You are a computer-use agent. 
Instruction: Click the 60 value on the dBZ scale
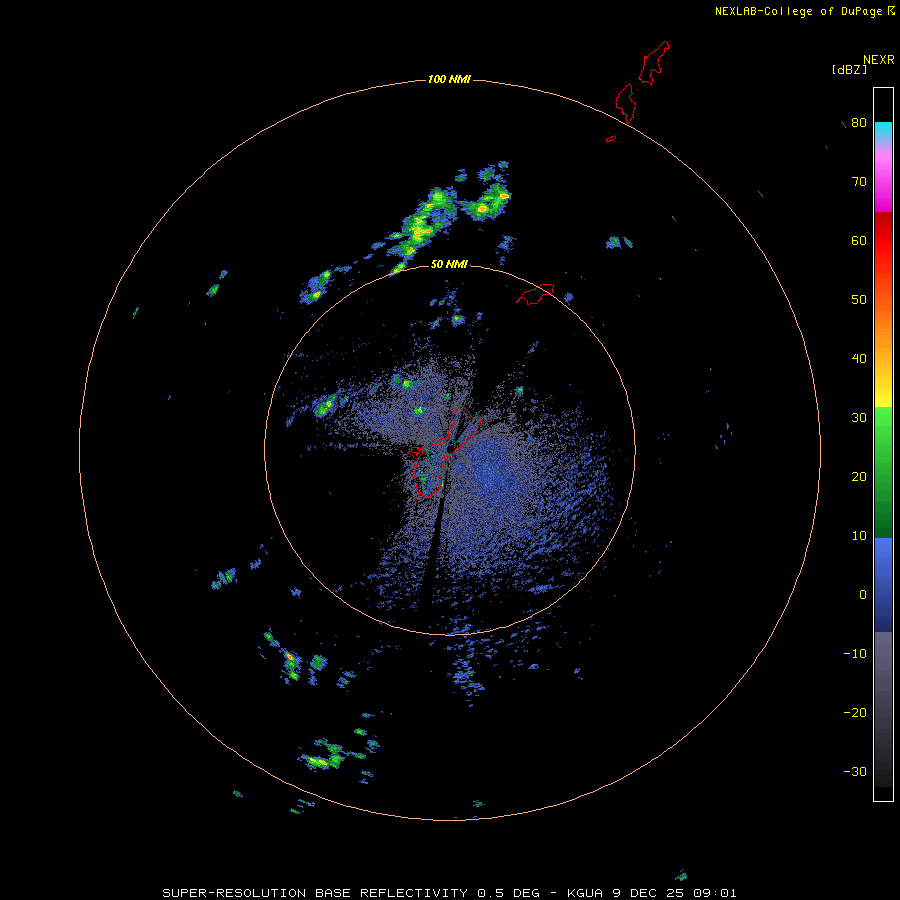(x=859, y=240)
